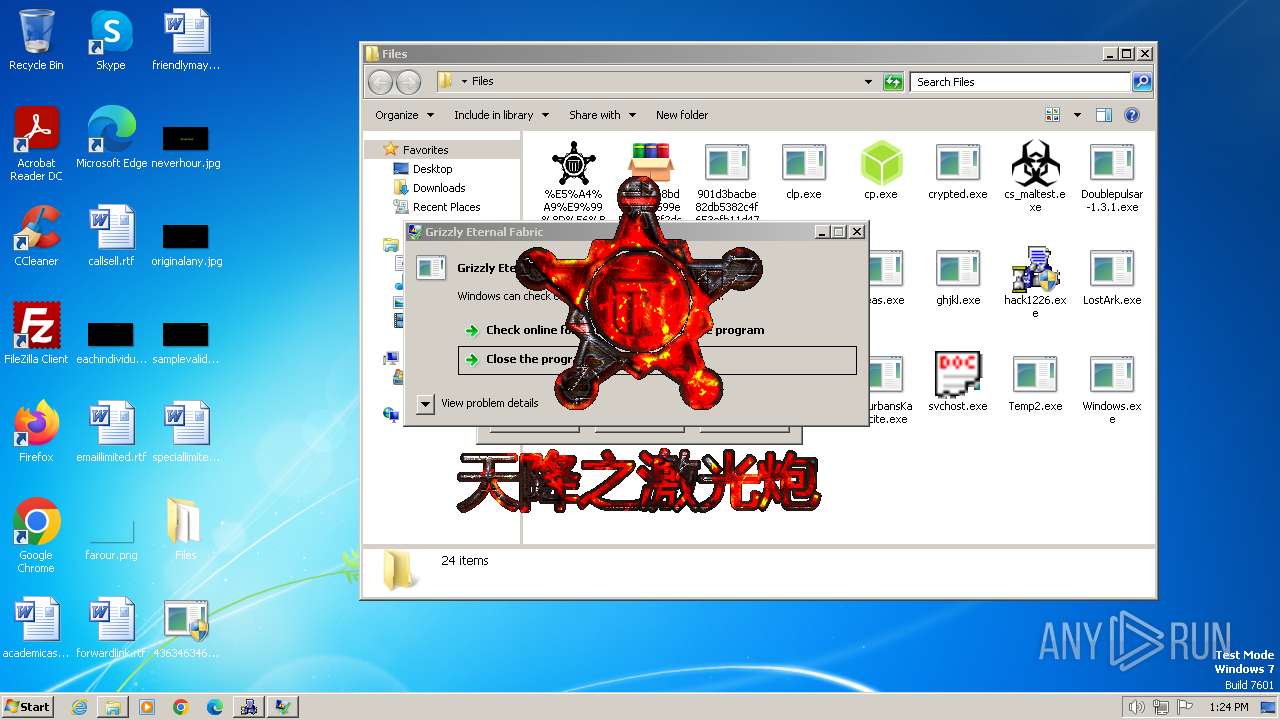Open the address bar history dropdown
Screen dimensions: 1280x720
click(x=868, y=82)
